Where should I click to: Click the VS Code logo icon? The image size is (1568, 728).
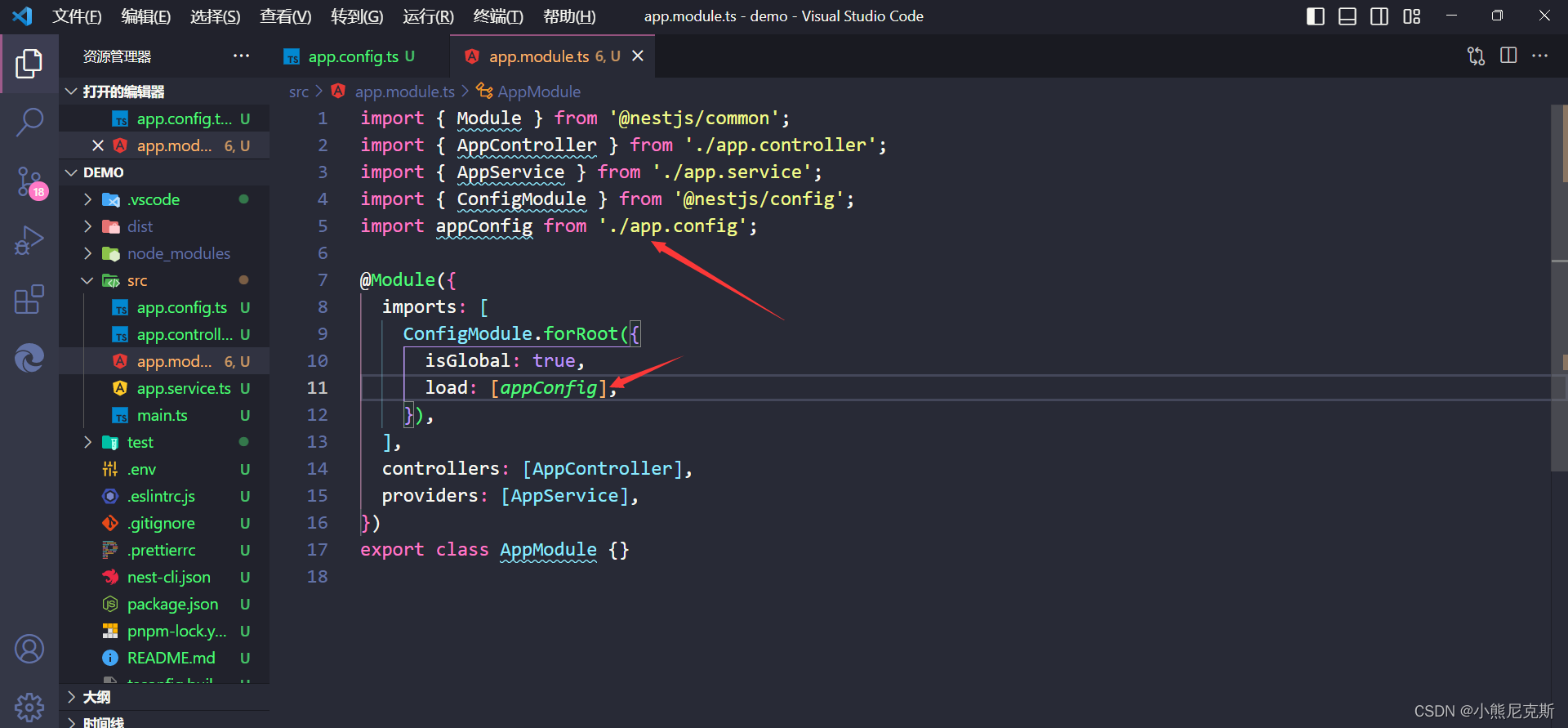pos(22,16)
